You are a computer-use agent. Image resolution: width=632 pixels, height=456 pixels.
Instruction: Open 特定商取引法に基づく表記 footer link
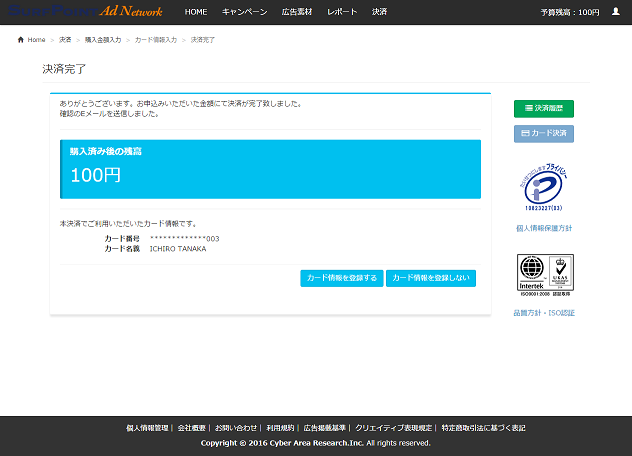483,428
